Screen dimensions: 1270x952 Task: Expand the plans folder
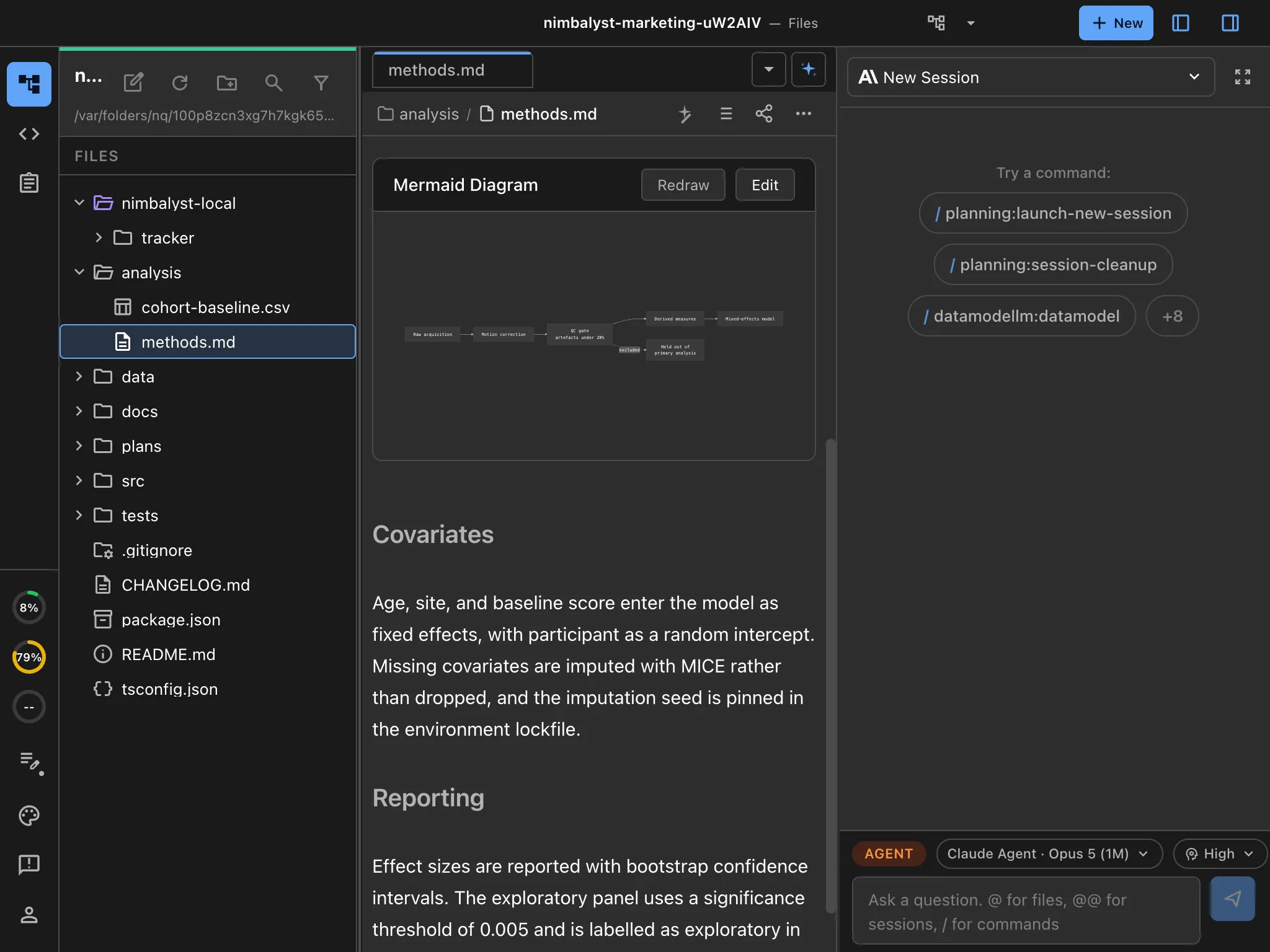point(79,446)
